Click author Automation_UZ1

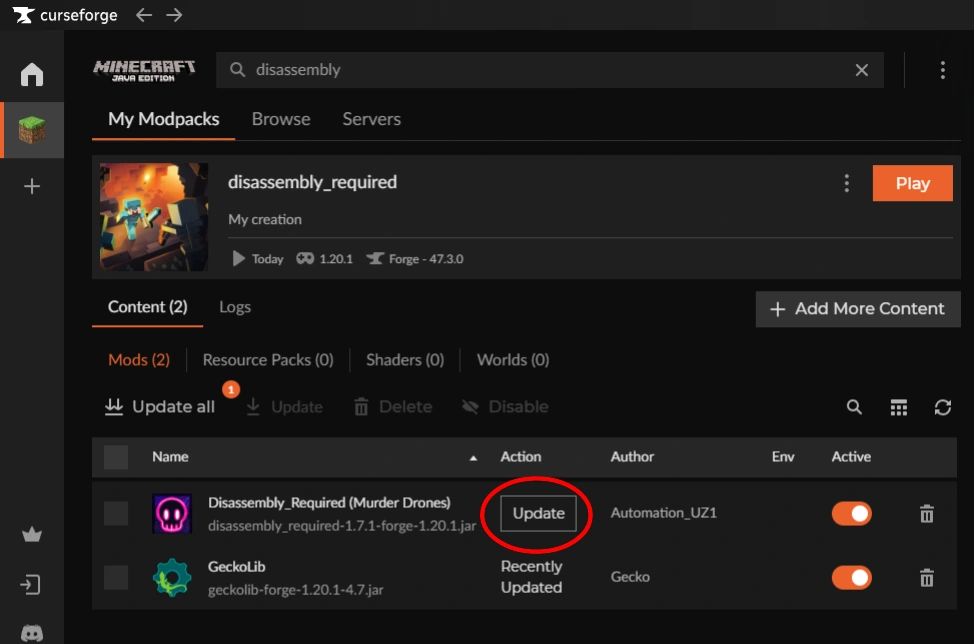click(x=664, y=513)
